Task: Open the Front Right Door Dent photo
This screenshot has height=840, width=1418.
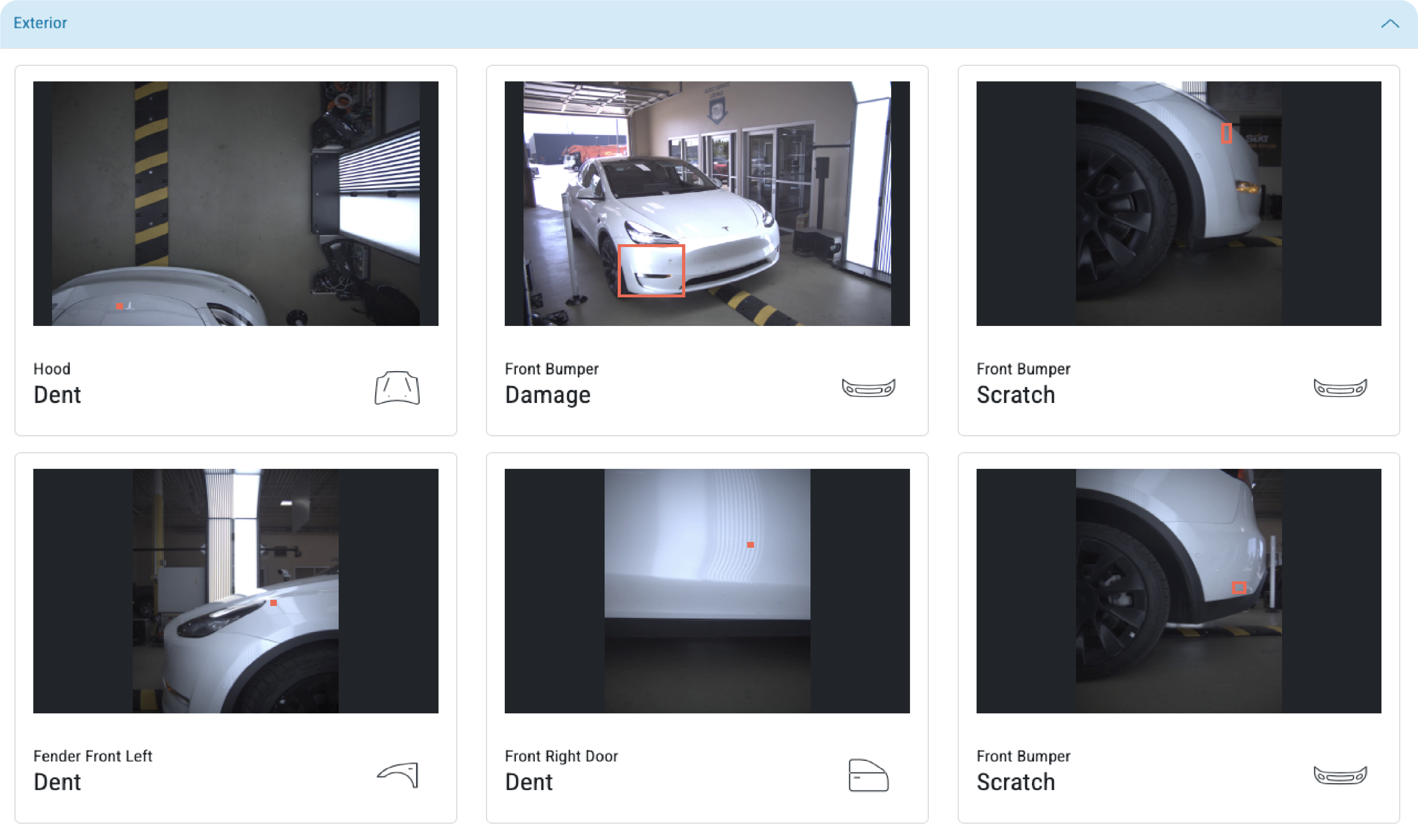Action: pos(707,590)
